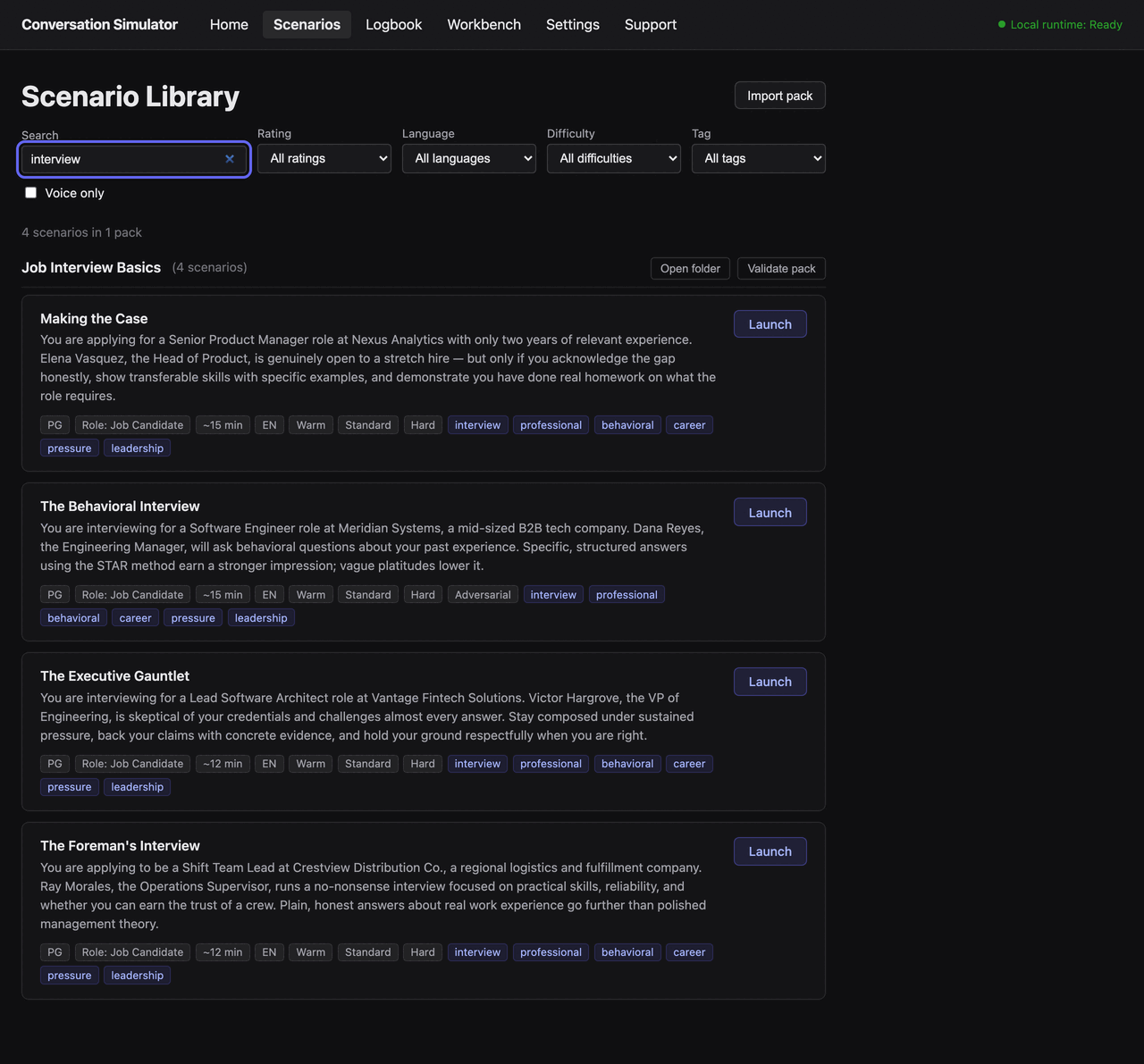Screen dimensions: 1144x1064
Task: Click the Job Interview Basics pack heading
Action: pos(91,268)
